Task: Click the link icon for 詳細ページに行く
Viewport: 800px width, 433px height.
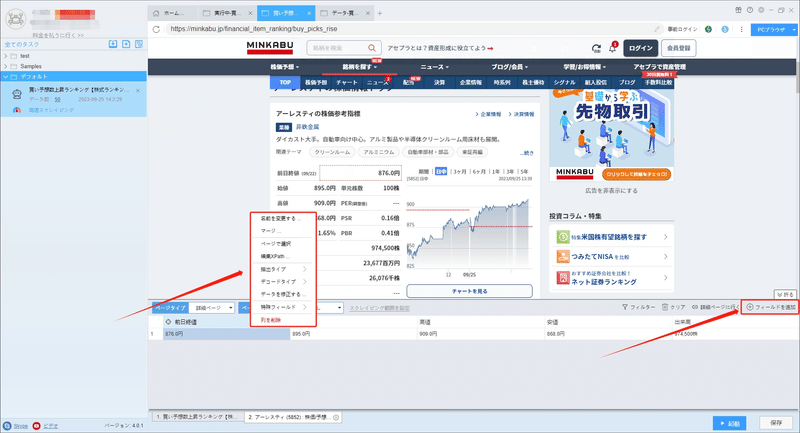Action: point(695,307)
